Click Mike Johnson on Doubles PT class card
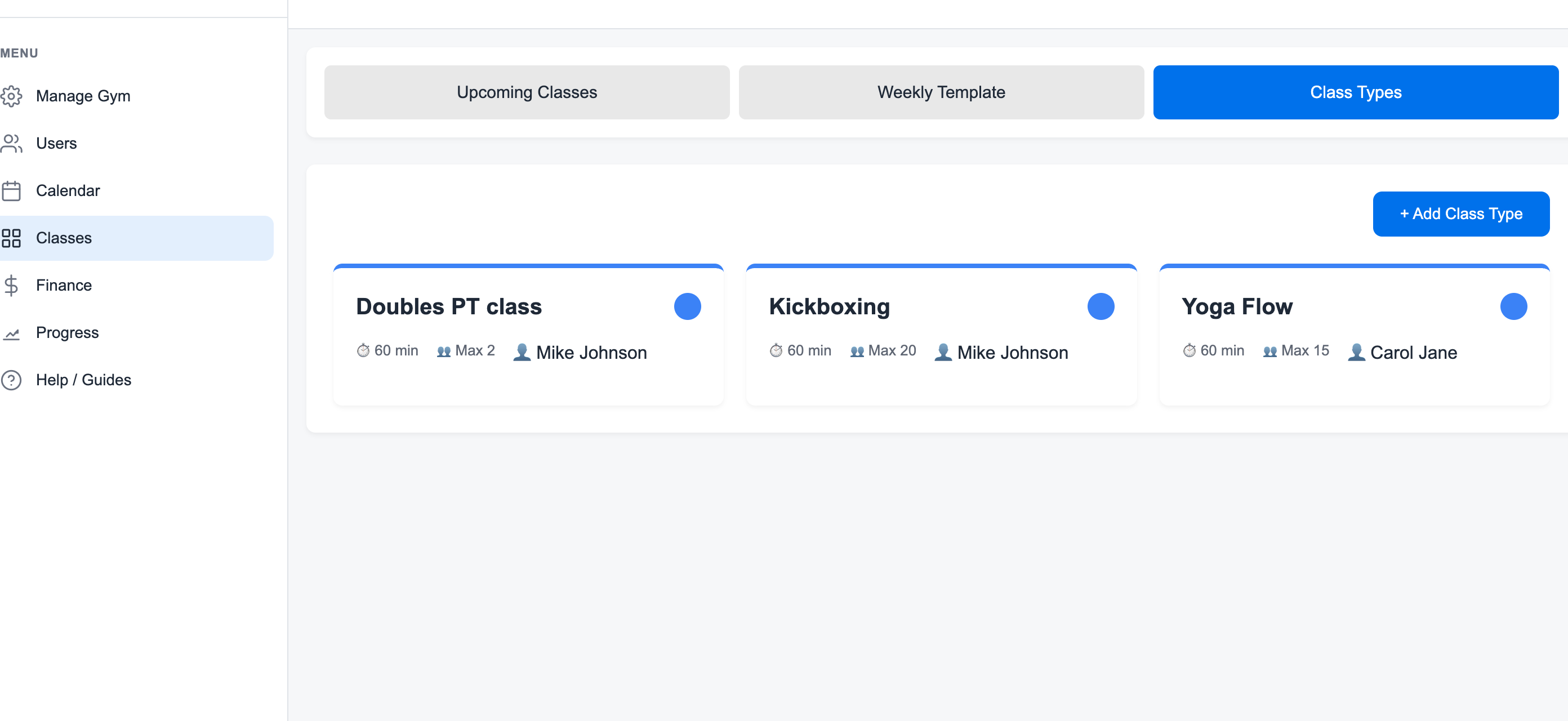 tap(591, 352)
